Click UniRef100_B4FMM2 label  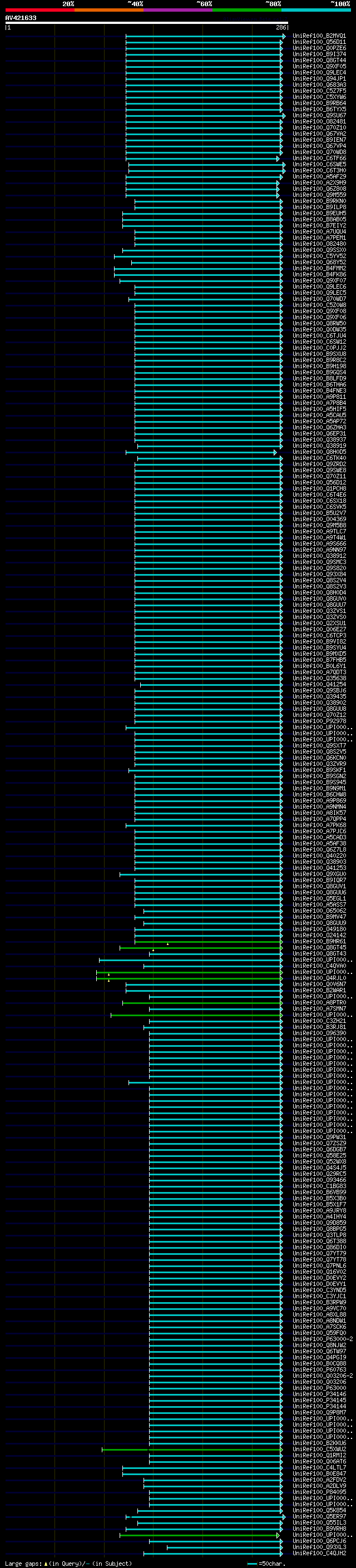319,269
